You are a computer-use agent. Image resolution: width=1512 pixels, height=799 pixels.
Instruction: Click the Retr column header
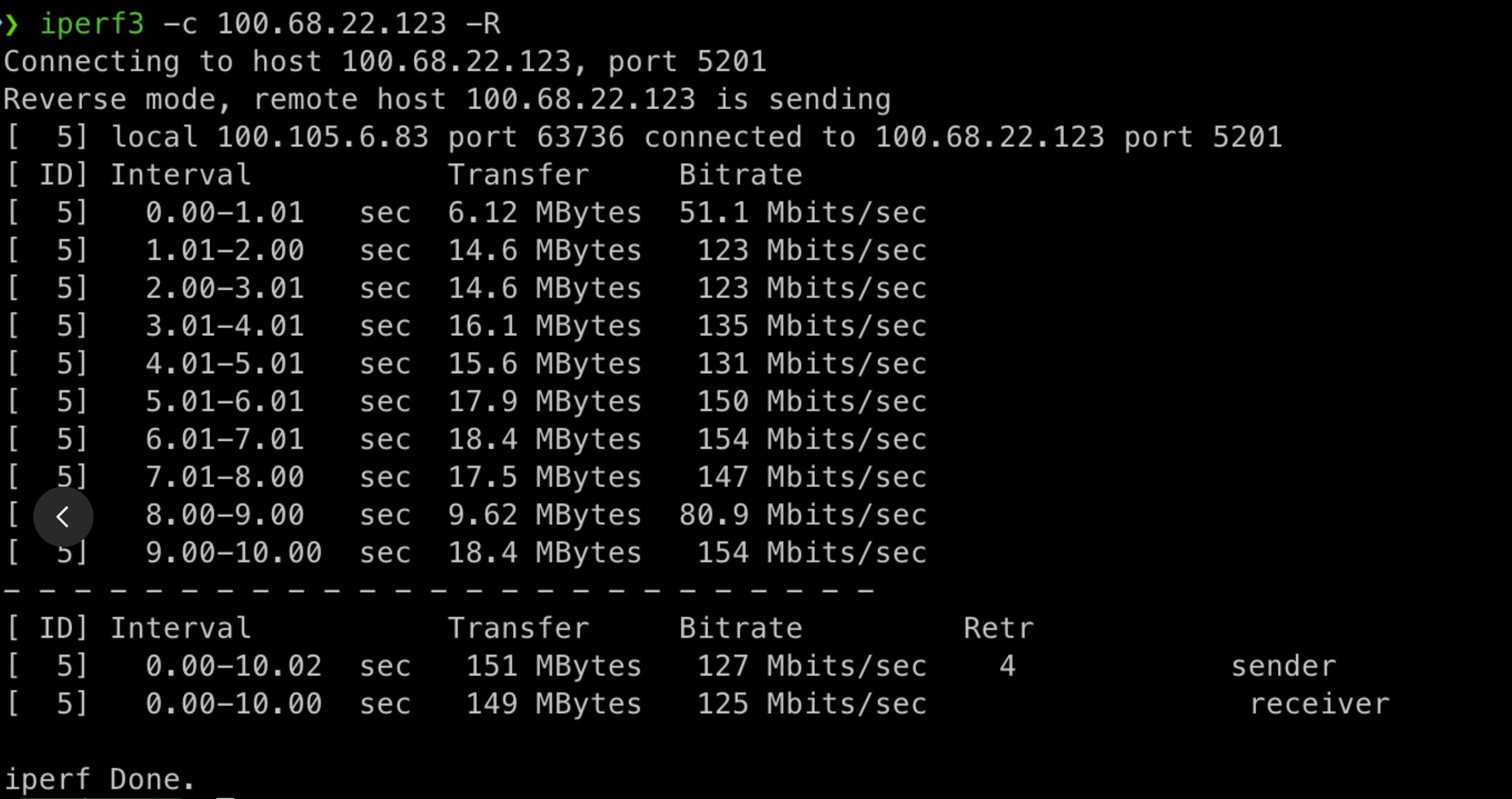tap(998, 628)
